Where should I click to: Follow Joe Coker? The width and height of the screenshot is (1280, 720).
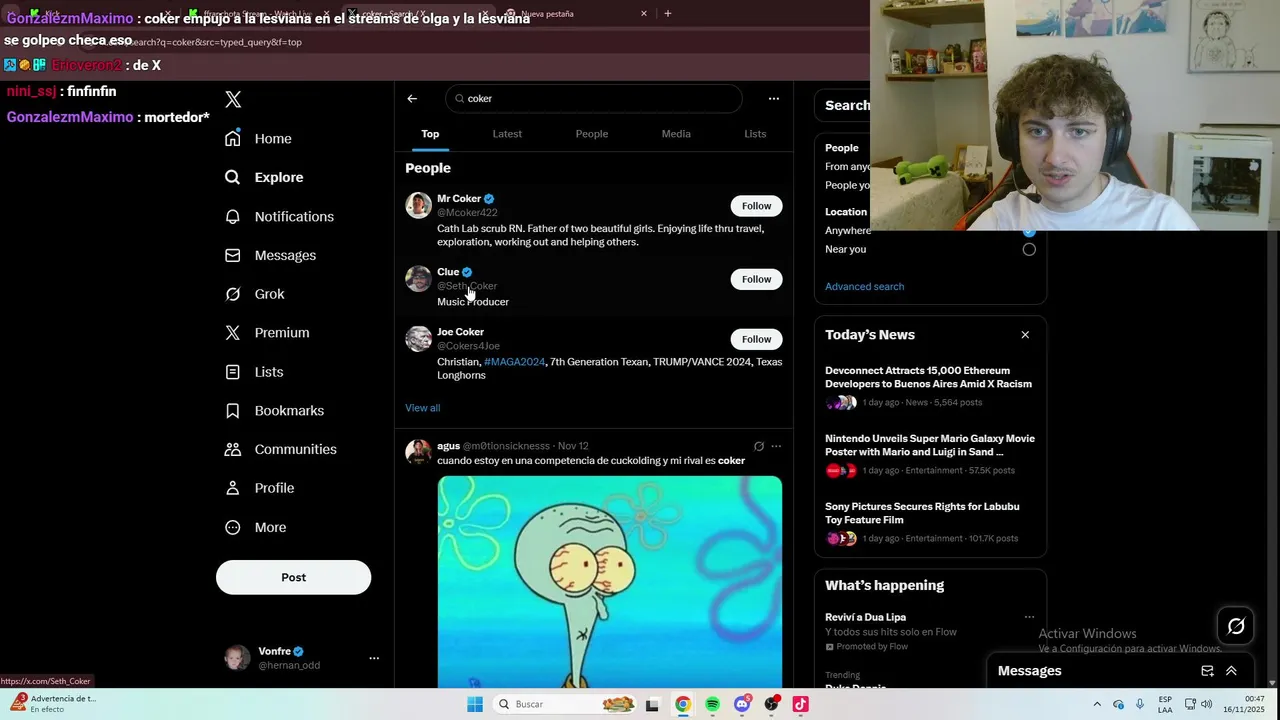tap(756, 339)
